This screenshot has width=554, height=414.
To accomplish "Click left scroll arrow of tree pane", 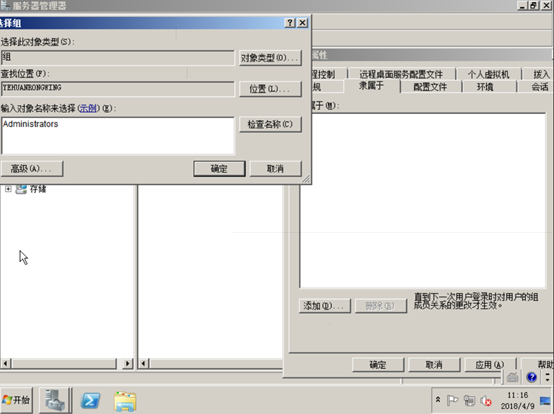I will pos(6,363).
